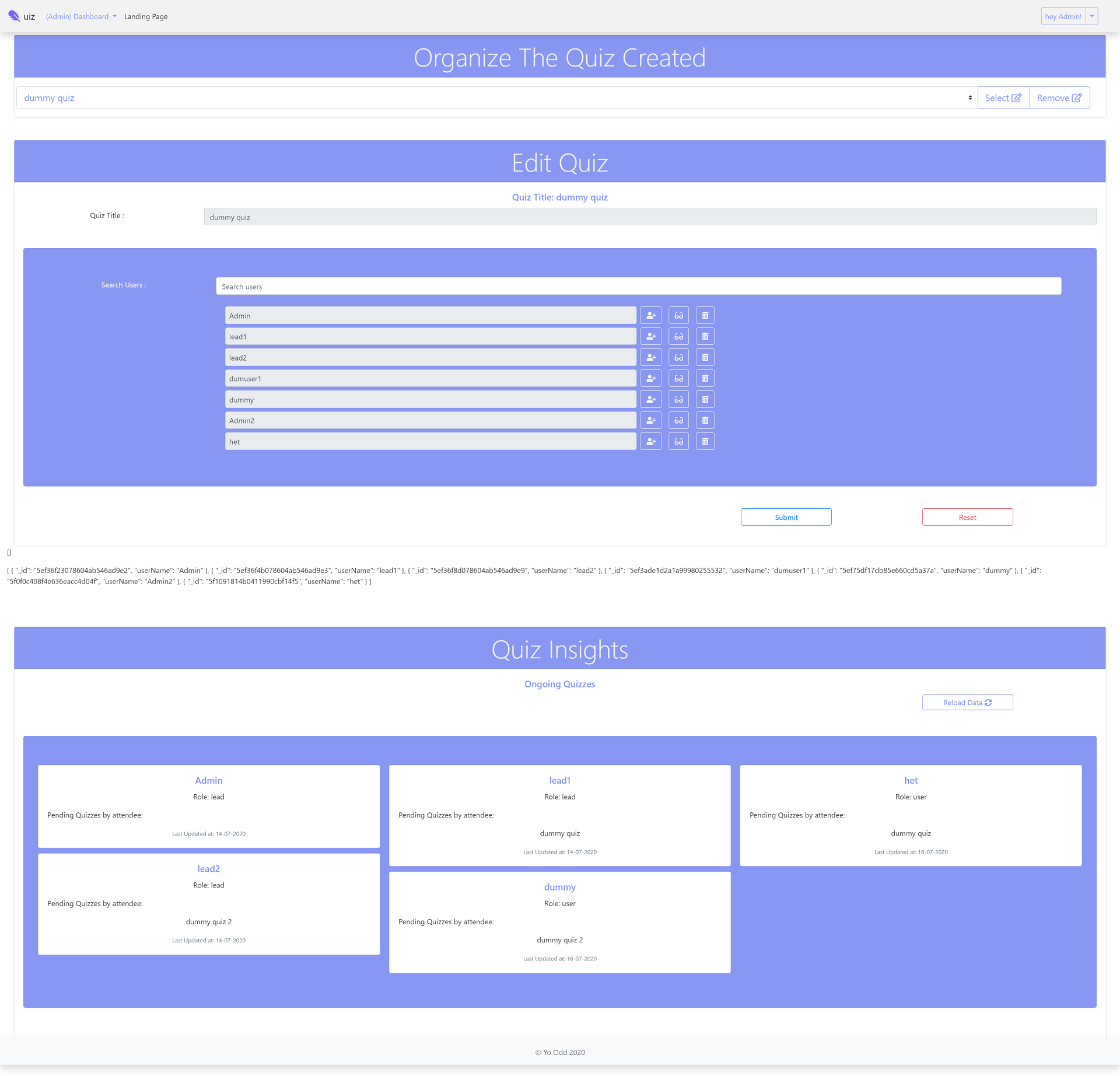Remove lead2 via trash icon
Viewport: 1120px width, 1076px height.
705,358
